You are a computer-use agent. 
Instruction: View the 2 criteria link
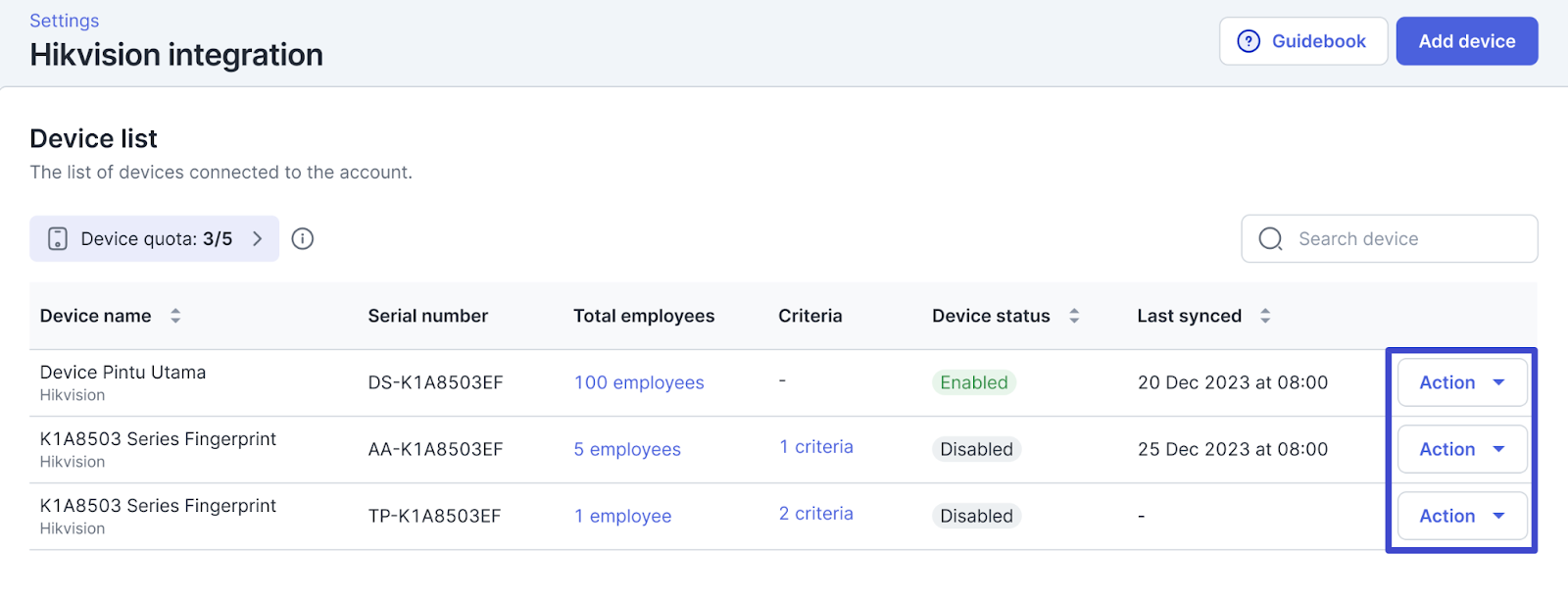point(815,514)
